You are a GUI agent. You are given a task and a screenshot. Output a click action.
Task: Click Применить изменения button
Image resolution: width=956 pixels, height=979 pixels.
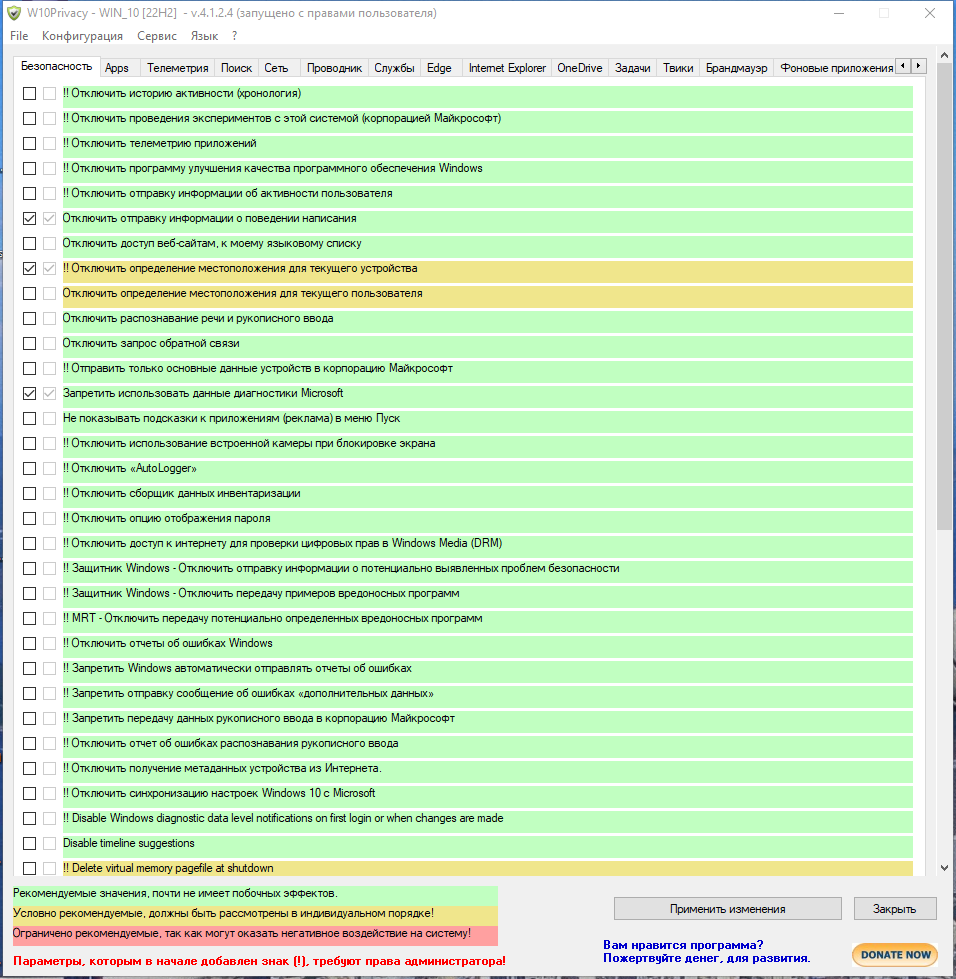coord(727,909)
